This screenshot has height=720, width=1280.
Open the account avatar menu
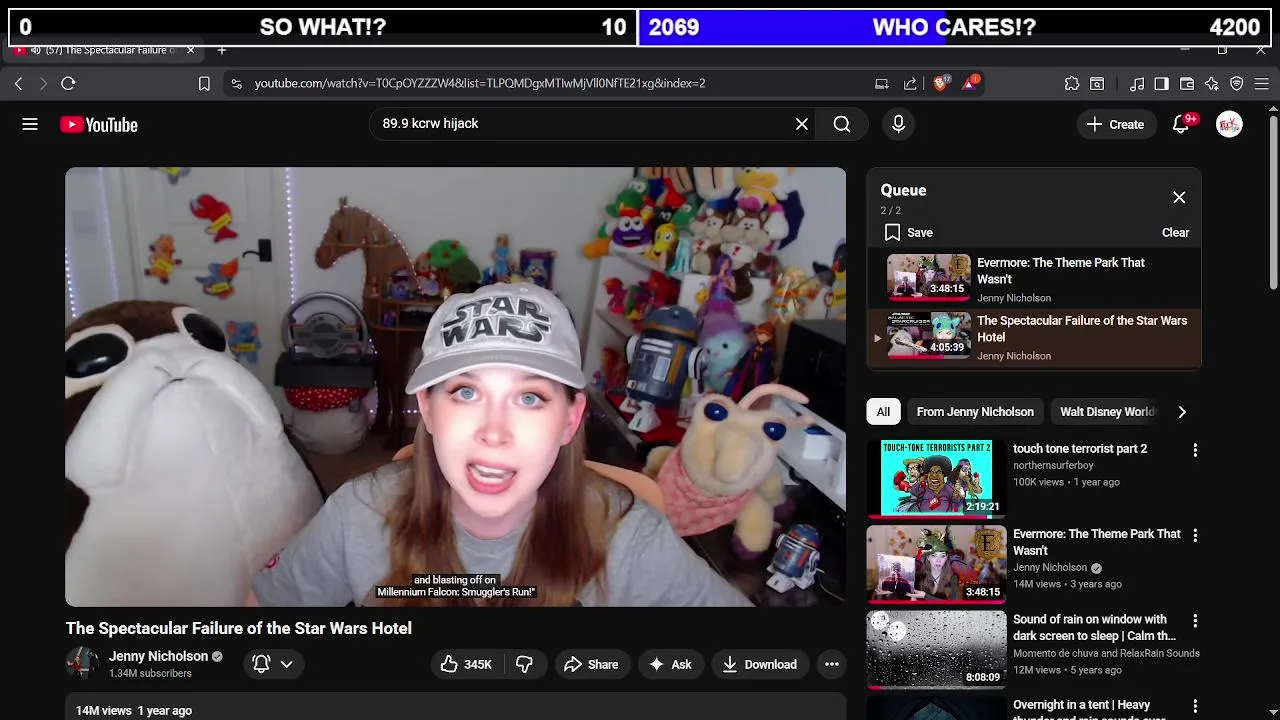pyautogui.click(x=1229, y=124)
